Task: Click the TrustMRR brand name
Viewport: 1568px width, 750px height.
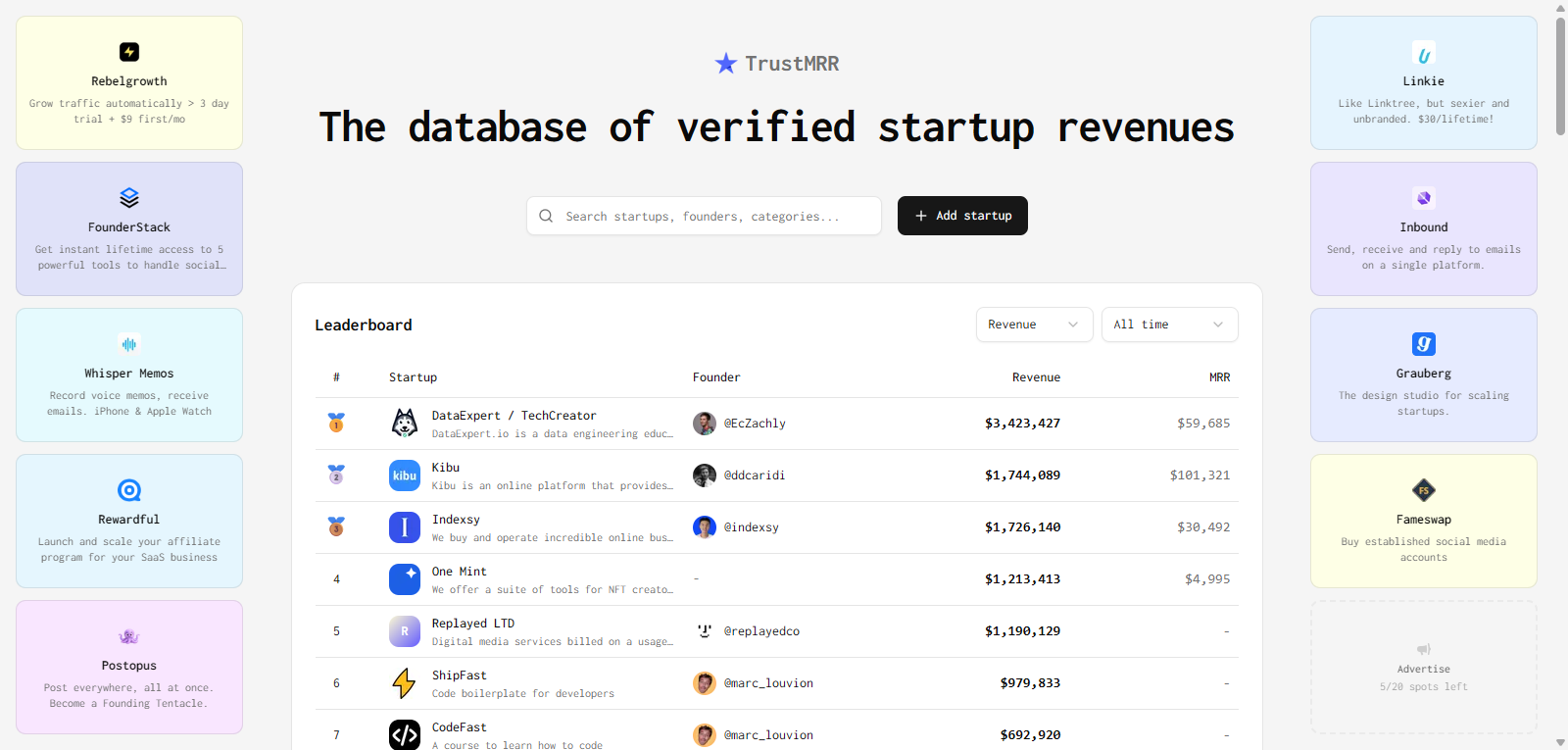Action: tap(792, 64)
